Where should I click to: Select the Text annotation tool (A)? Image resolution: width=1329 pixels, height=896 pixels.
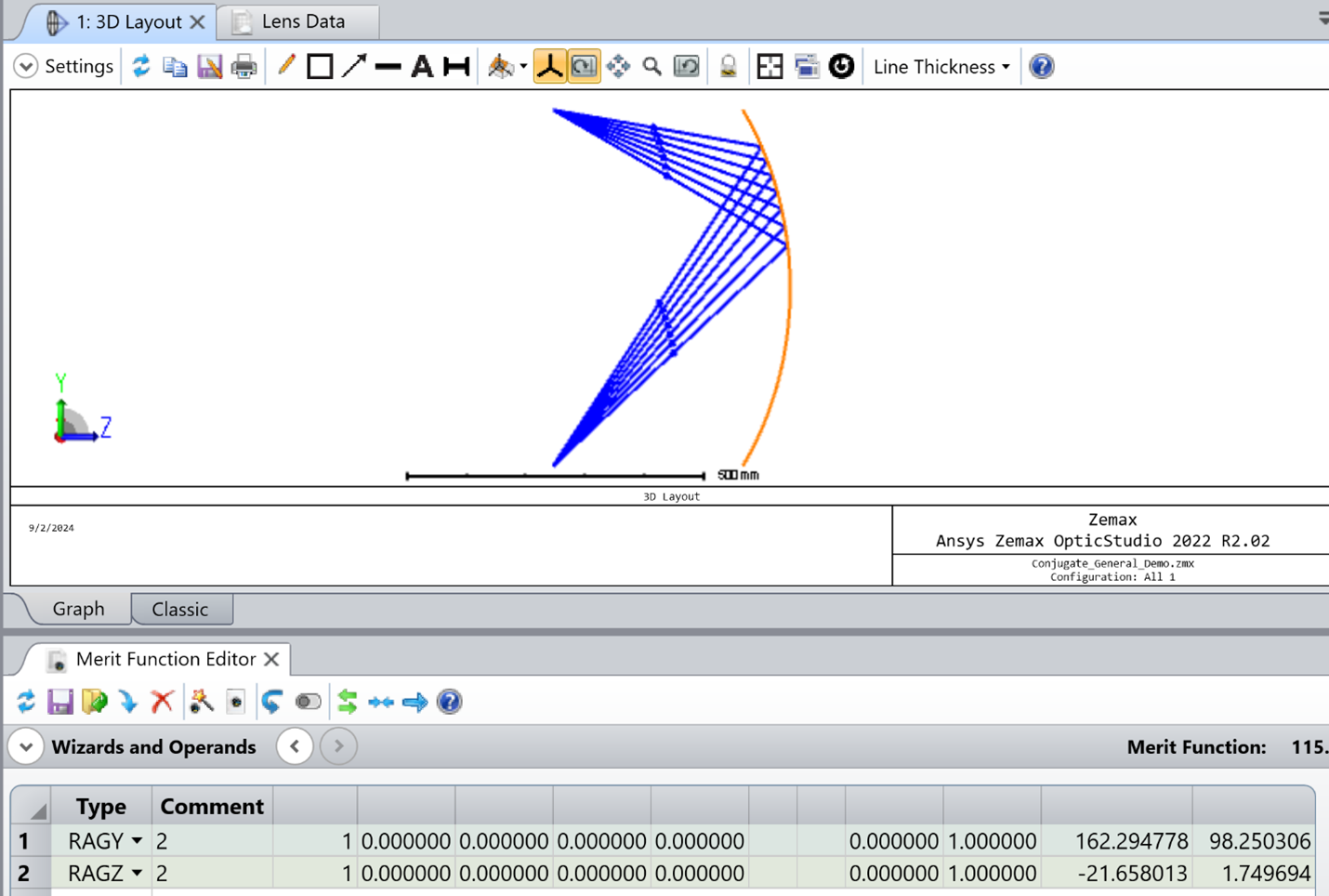[422, 66]
